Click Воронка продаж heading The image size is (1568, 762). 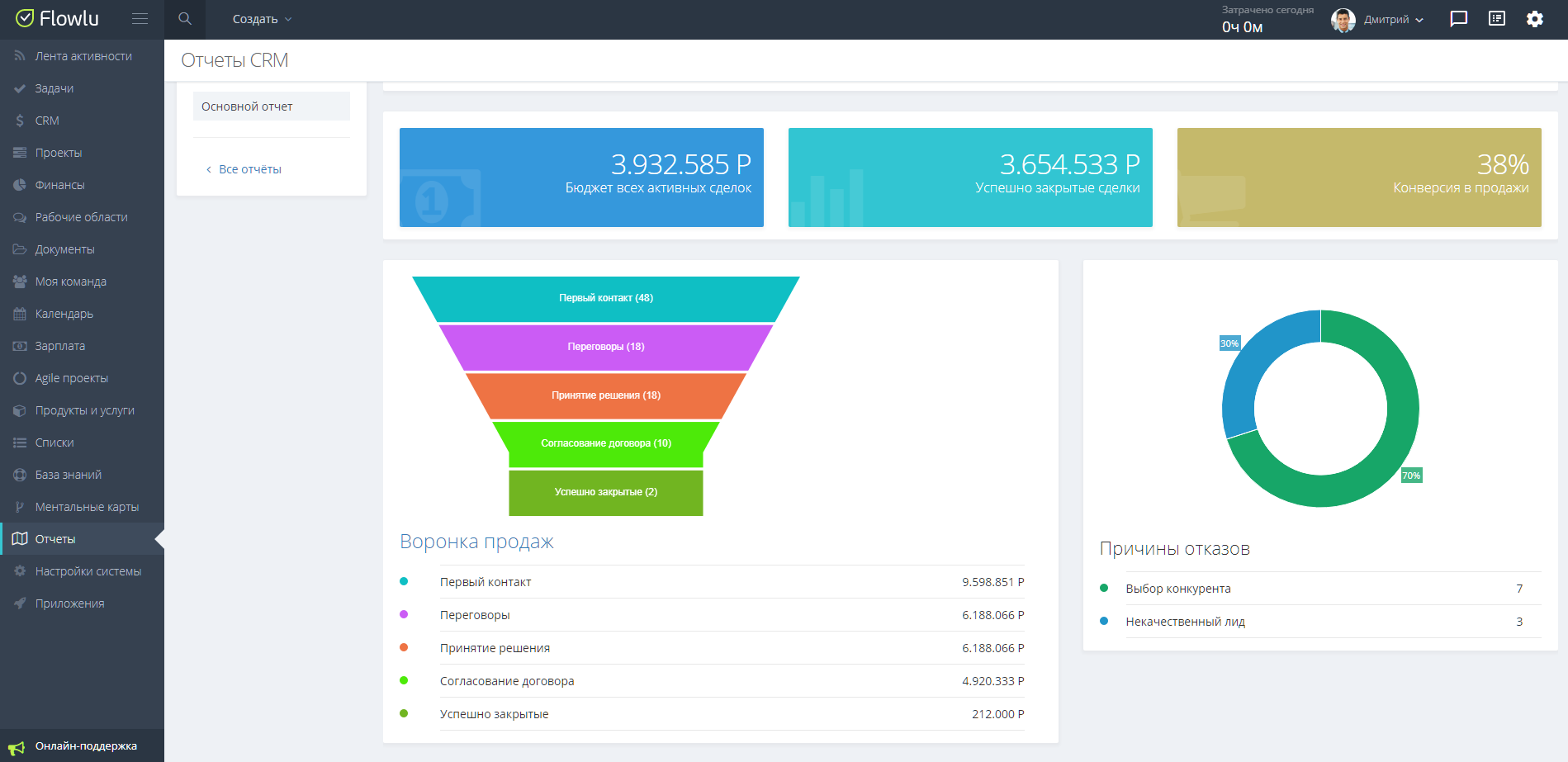tap(476, 542)
